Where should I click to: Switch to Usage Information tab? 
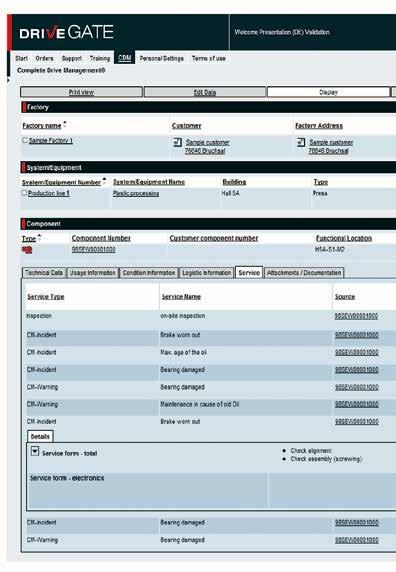point(93,273)
